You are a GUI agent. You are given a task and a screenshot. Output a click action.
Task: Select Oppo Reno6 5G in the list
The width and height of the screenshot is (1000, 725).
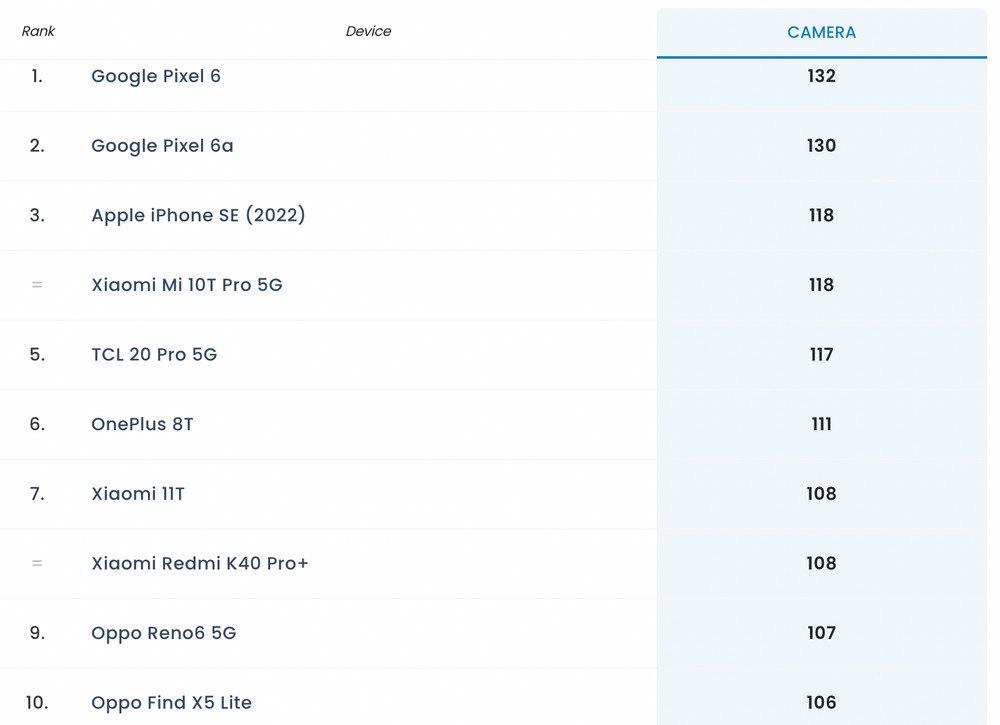(x=164, y=633)
